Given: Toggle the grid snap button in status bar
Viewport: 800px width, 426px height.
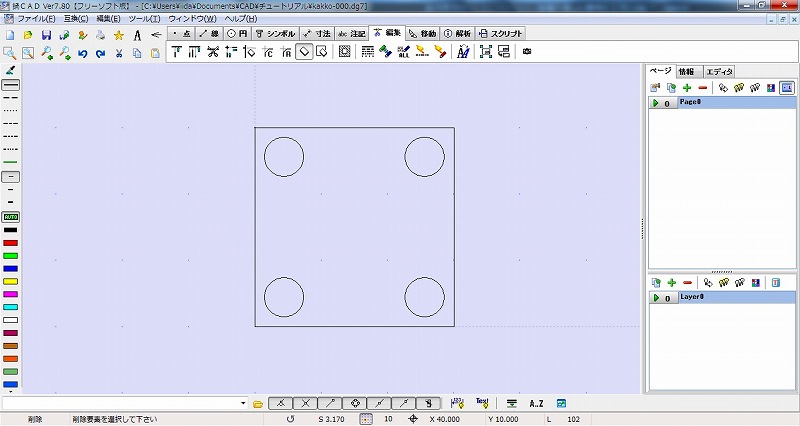Looking at the screenshot, I should 365,420.
